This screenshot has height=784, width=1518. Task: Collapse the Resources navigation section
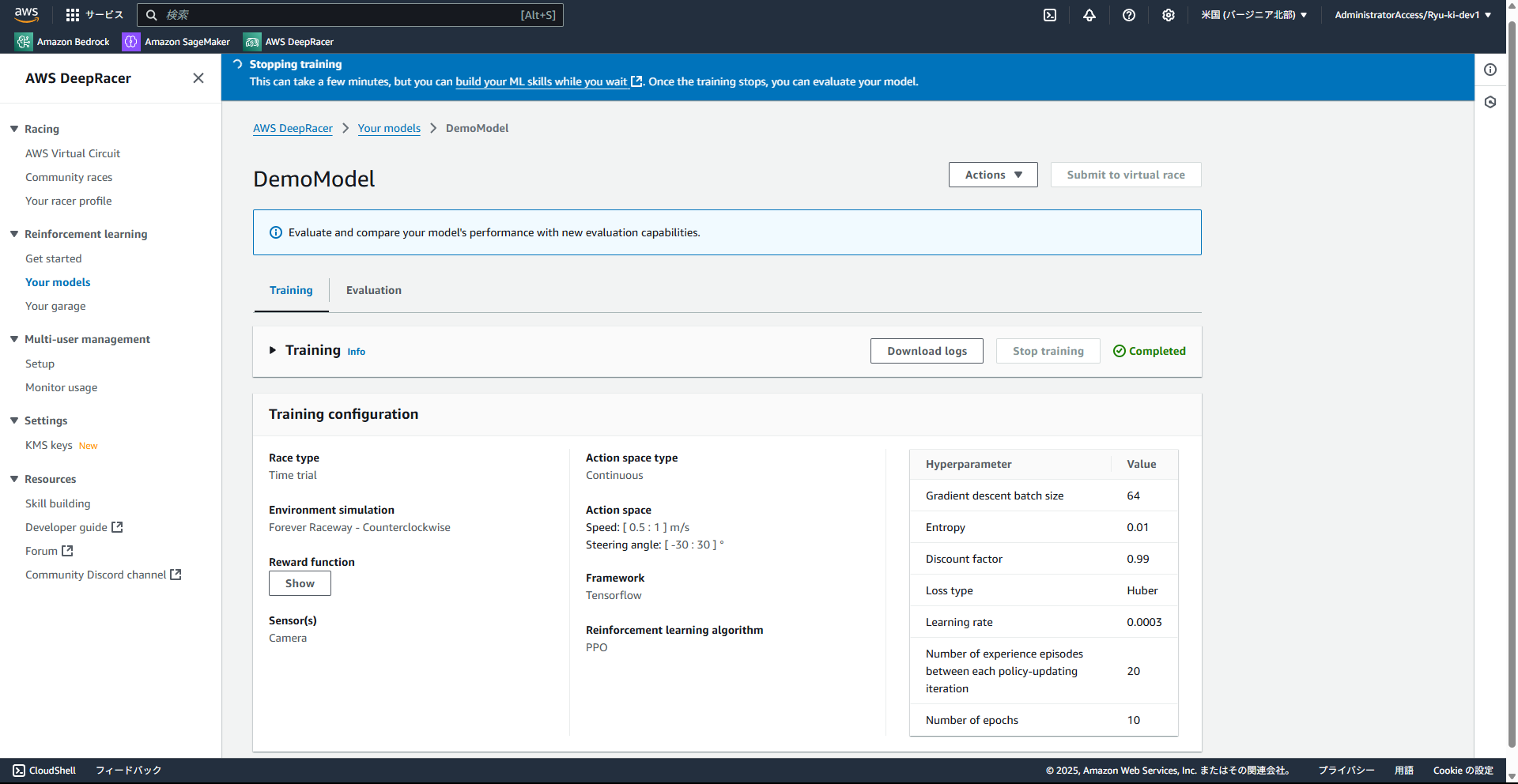click(14, 479)
